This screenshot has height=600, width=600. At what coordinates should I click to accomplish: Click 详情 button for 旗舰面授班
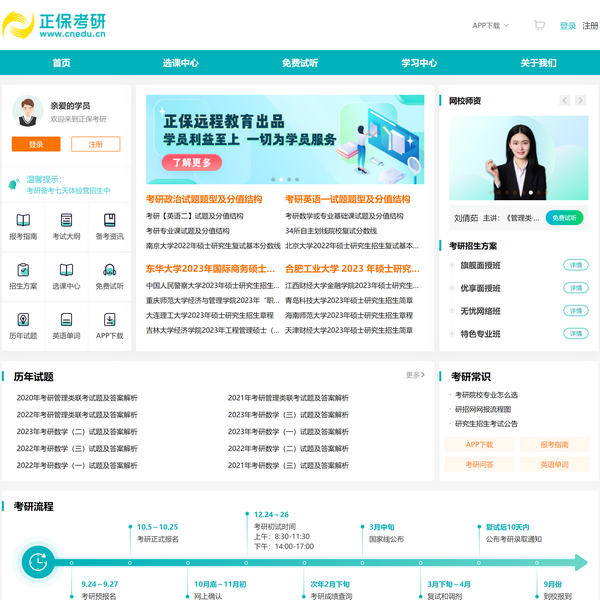click(x=575, y=266)
